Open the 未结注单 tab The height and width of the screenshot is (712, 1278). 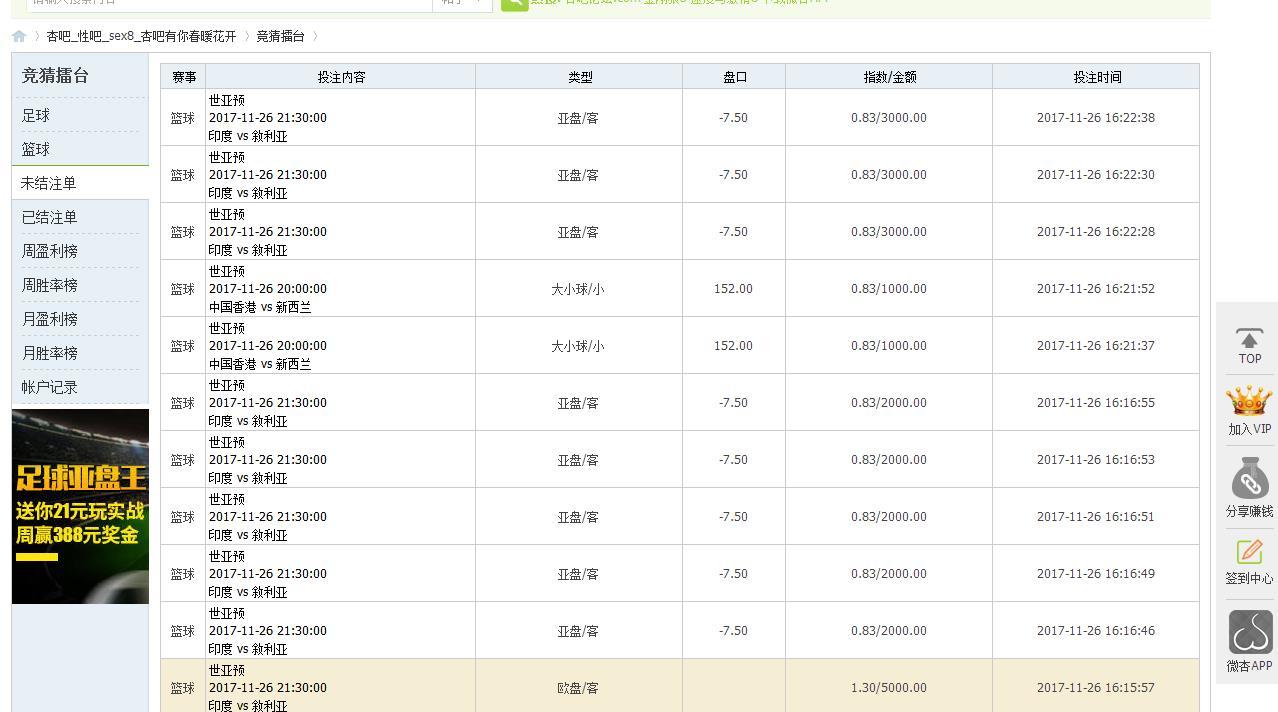coord(49,184)
